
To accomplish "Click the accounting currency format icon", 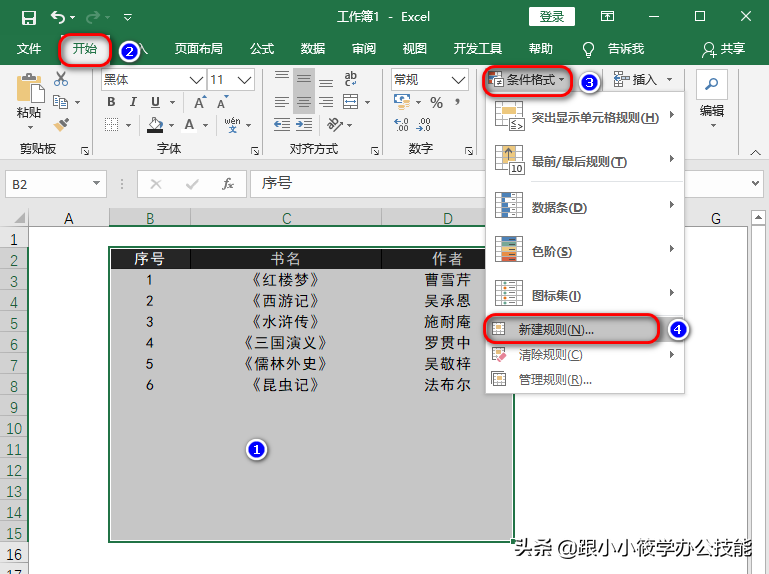I will tap(402, 102).
